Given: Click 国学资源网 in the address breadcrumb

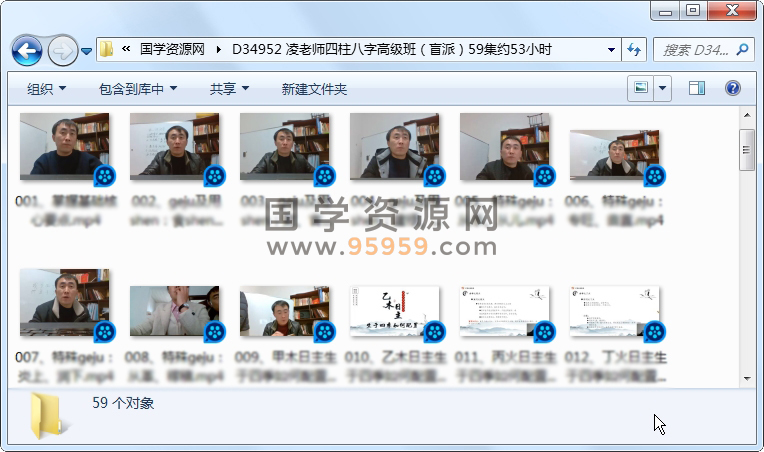Looking at the screenshot, I should [172, 49].
